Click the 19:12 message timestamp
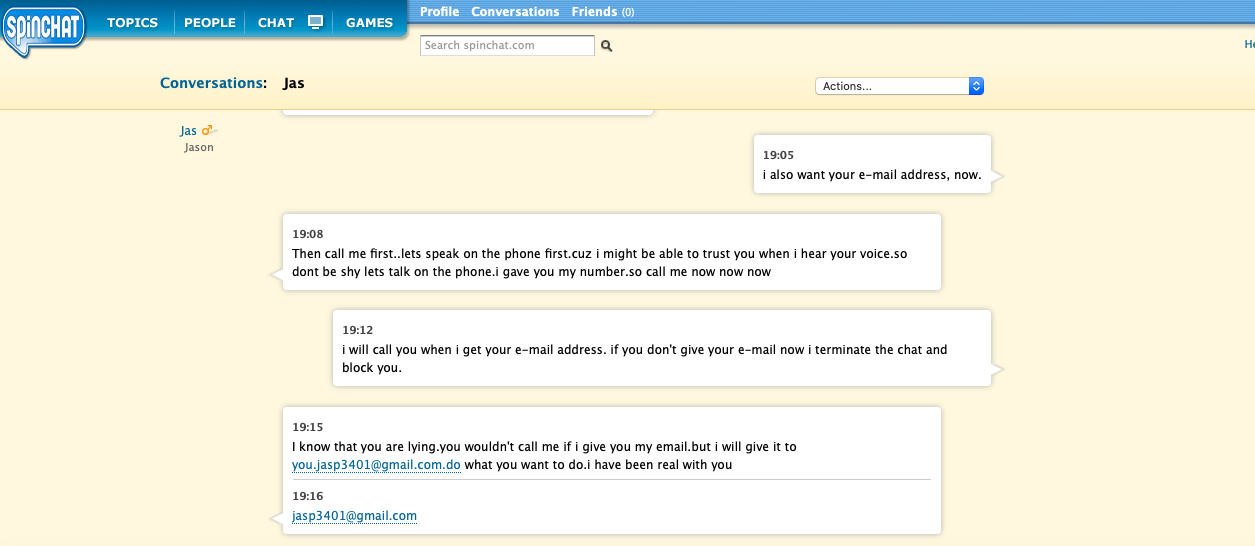 coord(358,330)
